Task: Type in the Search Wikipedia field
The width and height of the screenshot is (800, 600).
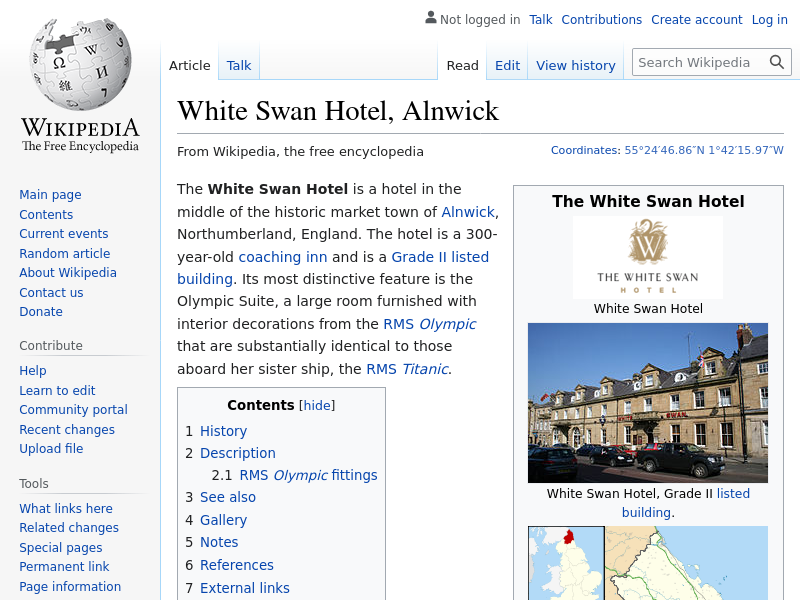Action: [x=698, y=62]
